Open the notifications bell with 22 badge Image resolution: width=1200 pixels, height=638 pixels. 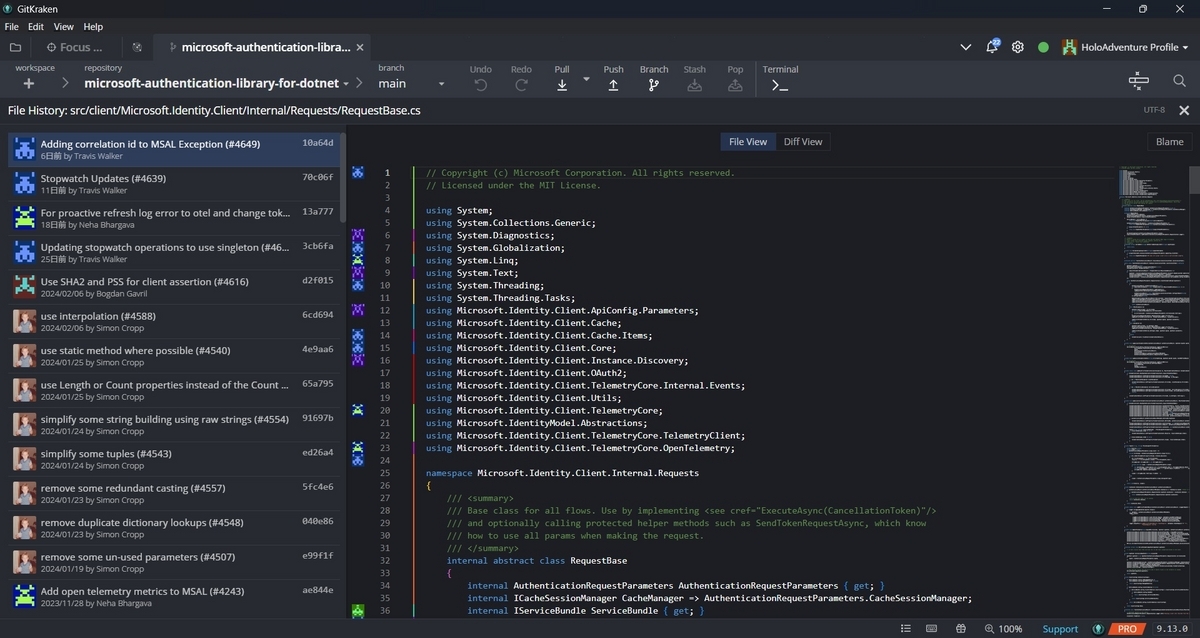click(x=992, y=47)
